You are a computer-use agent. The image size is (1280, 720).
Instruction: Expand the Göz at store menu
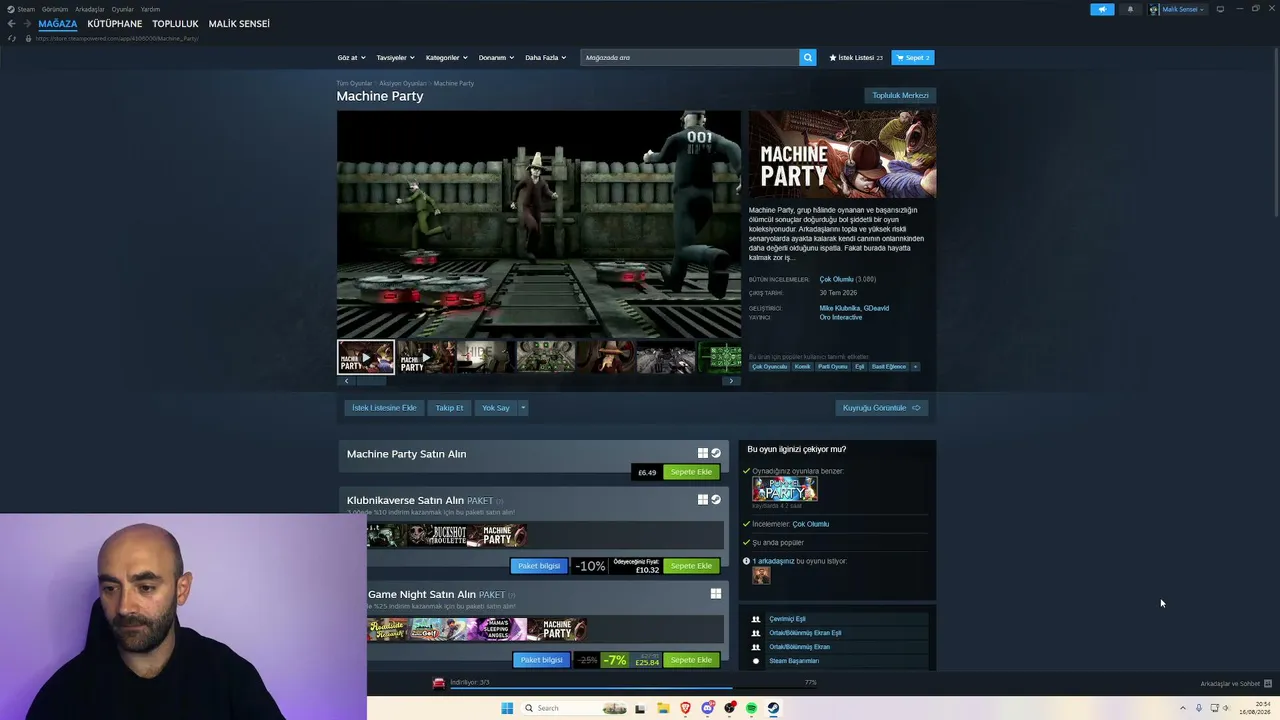pyautogui.click(x=351, y=58)
